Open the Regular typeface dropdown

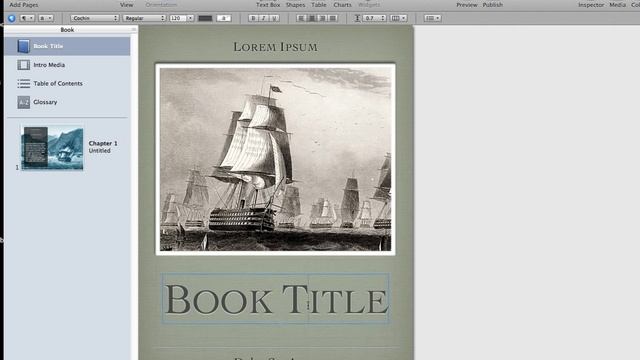(144, 18)
